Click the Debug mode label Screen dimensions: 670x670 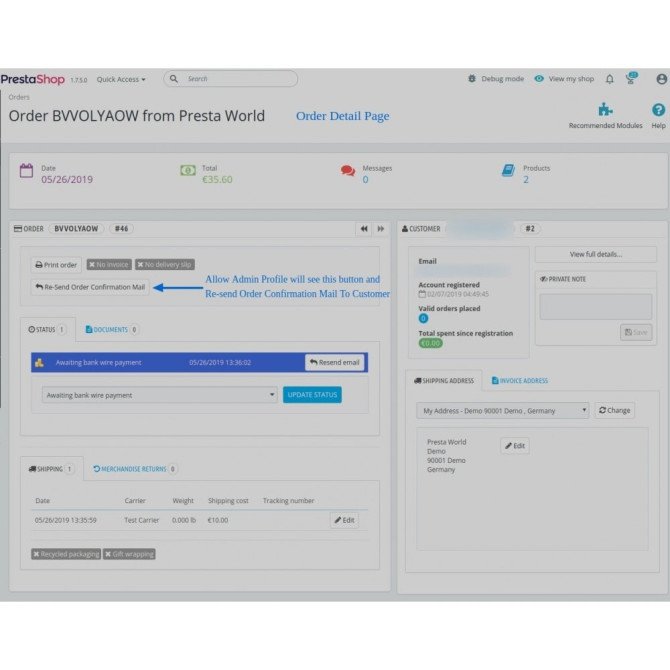502,79
